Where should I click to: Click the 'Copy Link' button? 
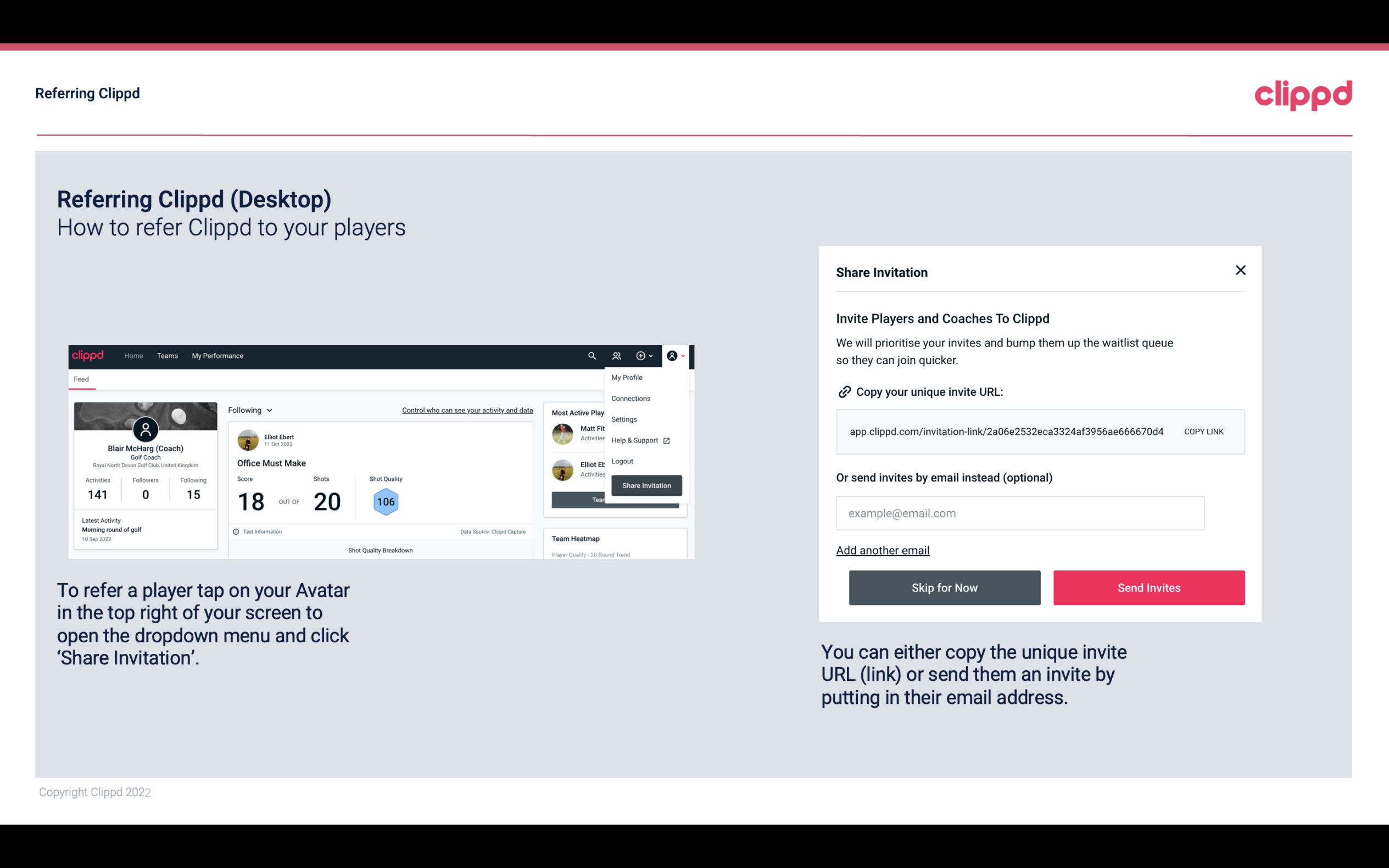(1204, 431)
